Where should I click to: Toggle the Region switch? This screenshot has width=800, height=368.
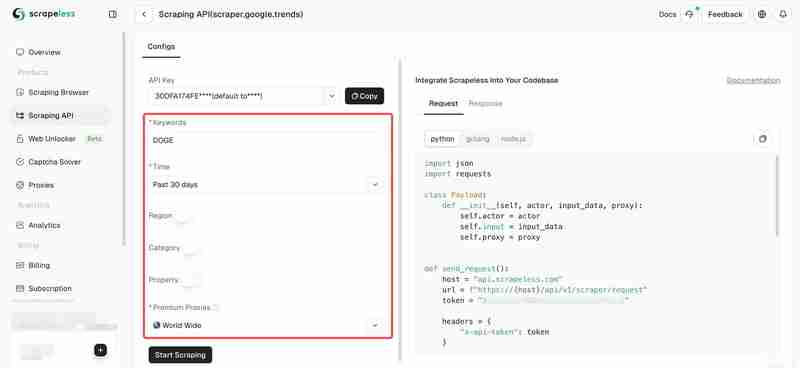(x=184, y=219)
